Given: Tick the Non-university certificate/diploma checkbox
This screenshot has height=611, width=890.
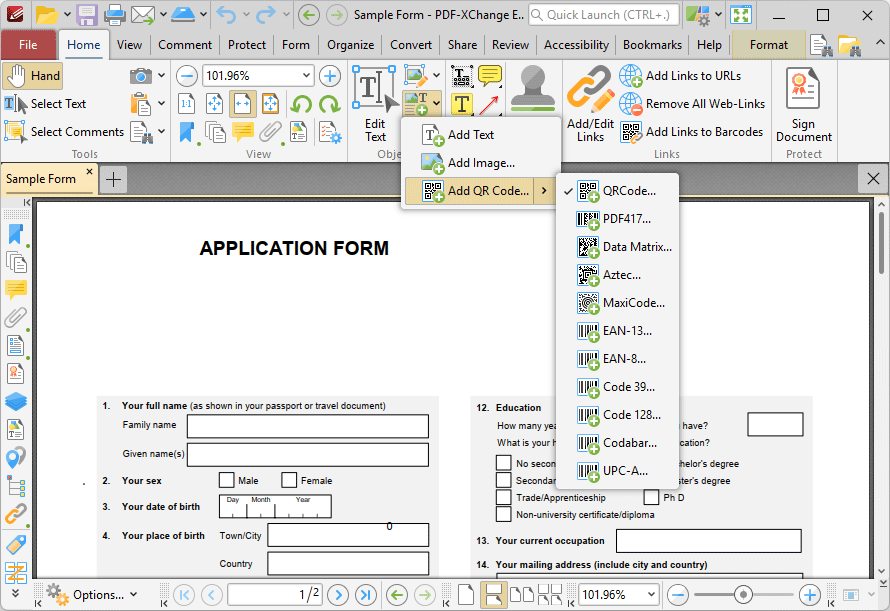Looking at the screenshot, I should click(x=503, y=514).
